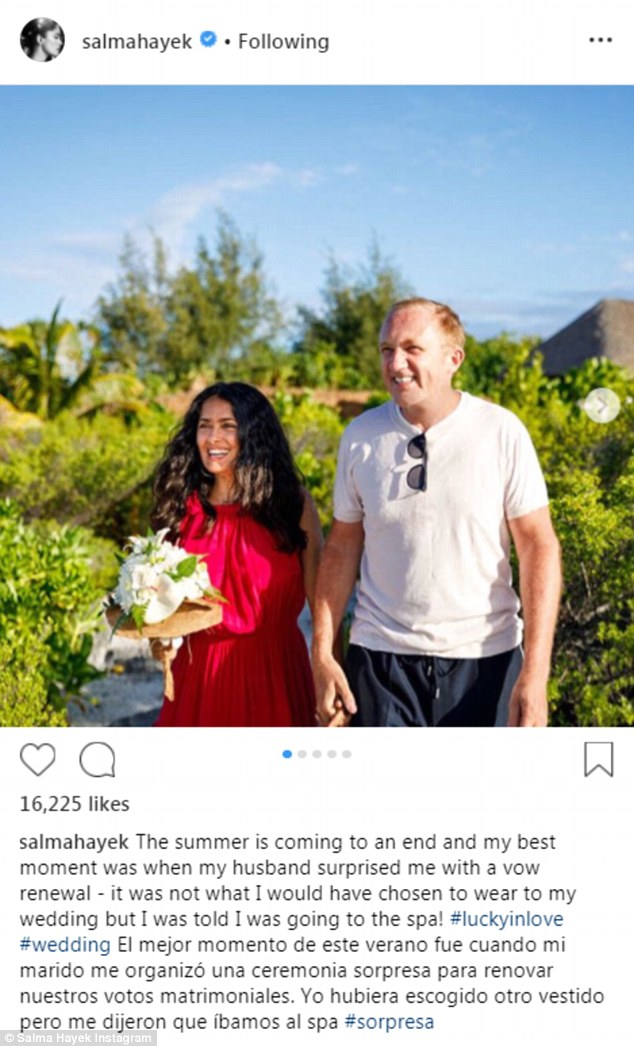
Task: Open the #wedding hashtag
Action: coord(65,945)
